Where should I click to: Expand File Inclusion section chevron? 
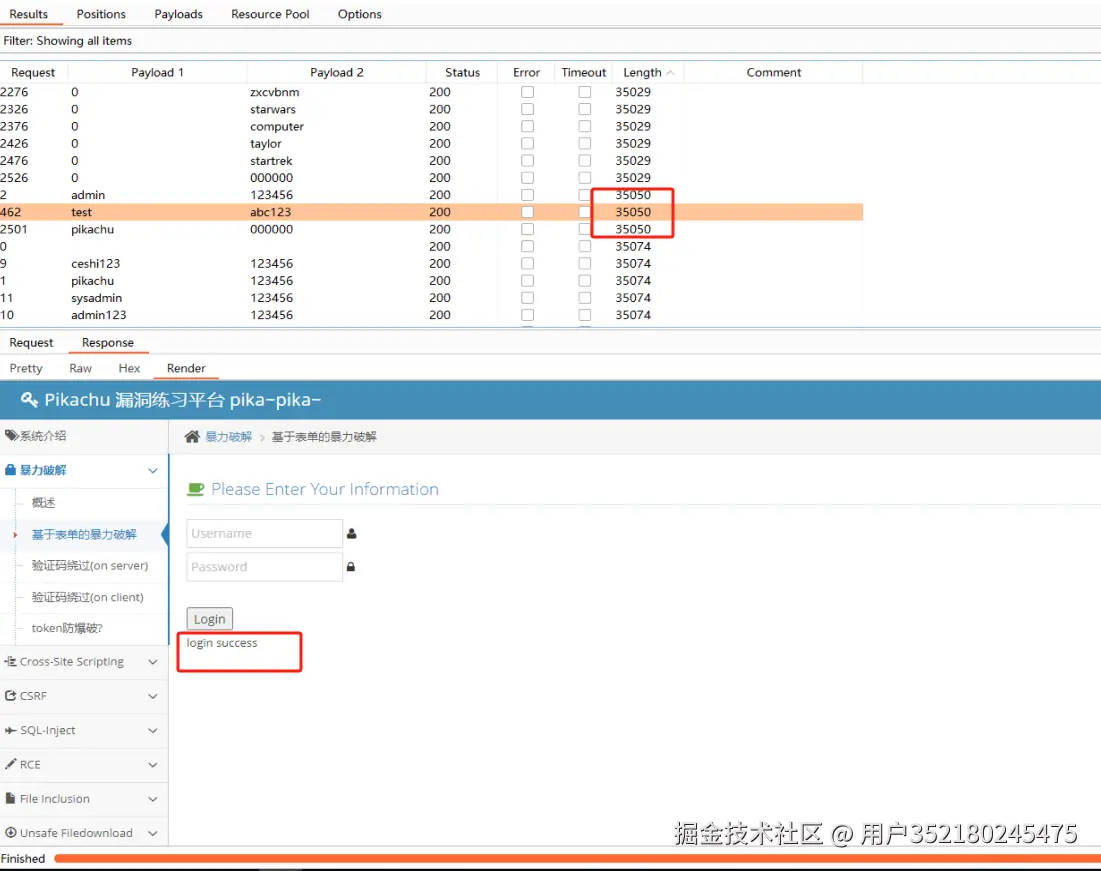coord(152,799)
